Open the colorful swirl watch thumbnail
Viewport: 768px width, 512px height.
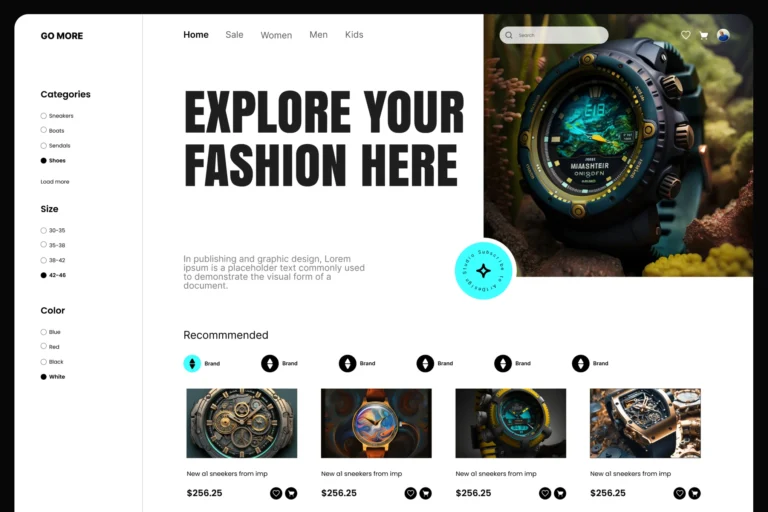[376, 423]
